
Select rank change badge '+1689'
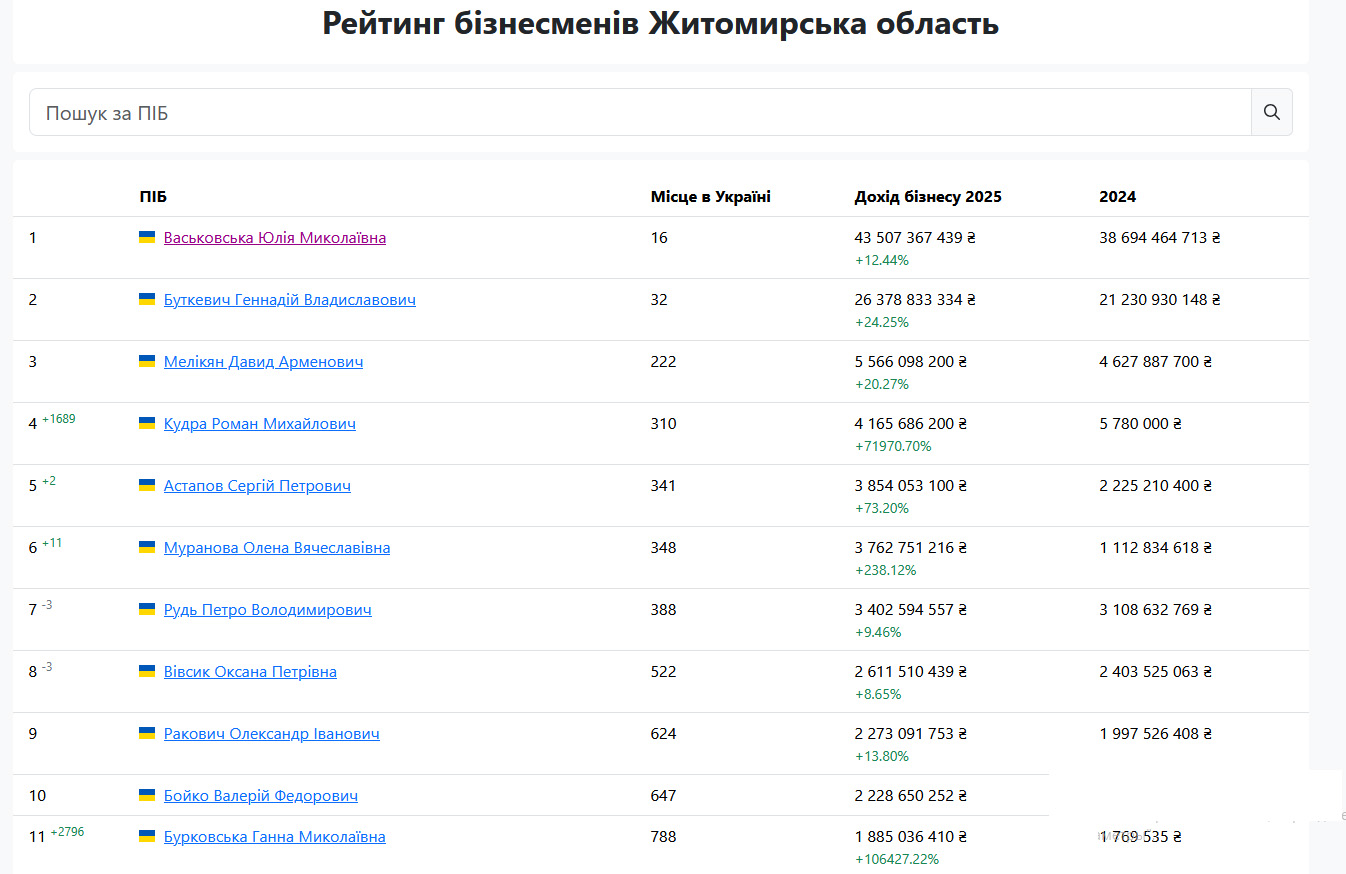pos(59,419)
